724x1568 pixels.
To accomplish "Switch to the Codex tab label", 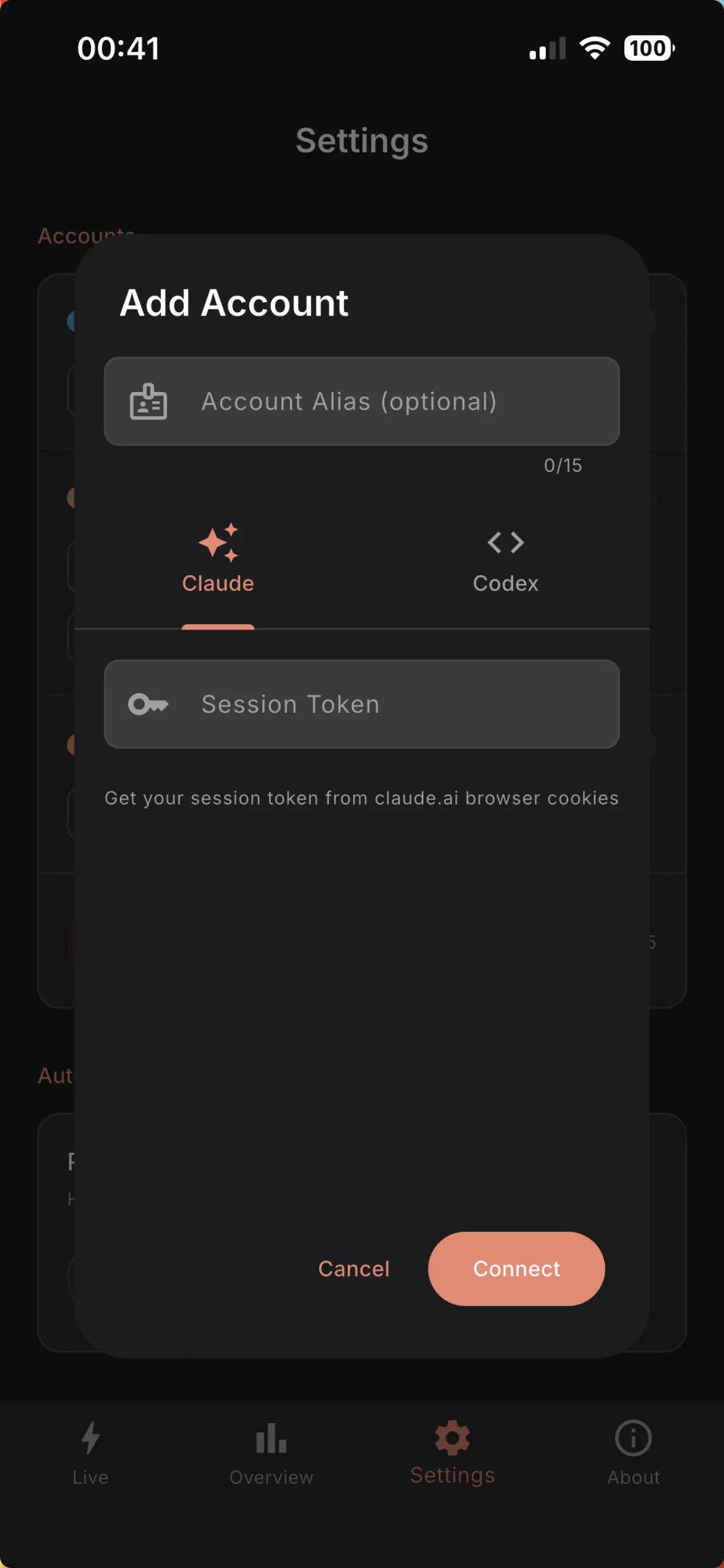I will point(505,583).
